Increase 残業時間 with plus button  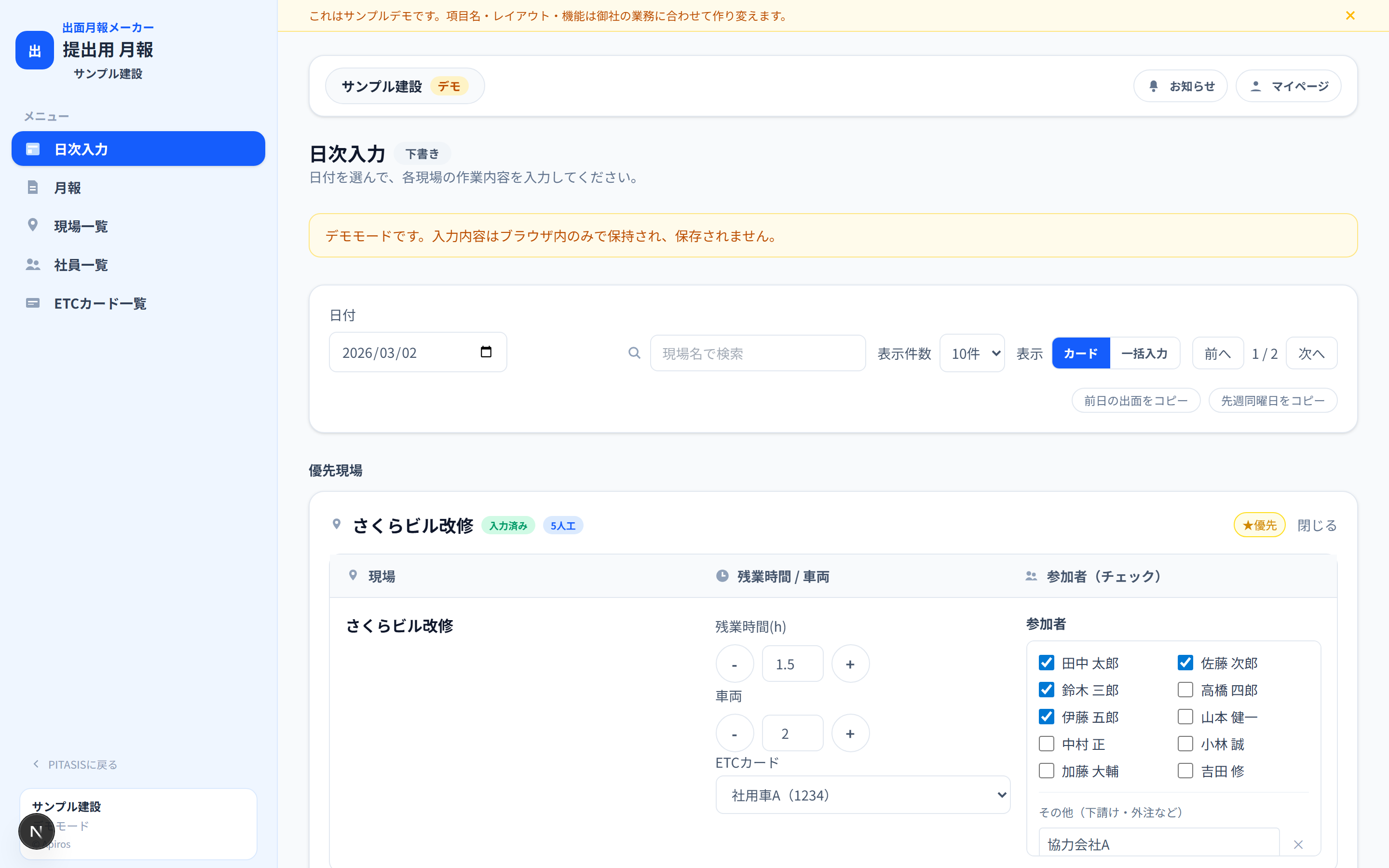pyautogui.click(x=850, y=664)
